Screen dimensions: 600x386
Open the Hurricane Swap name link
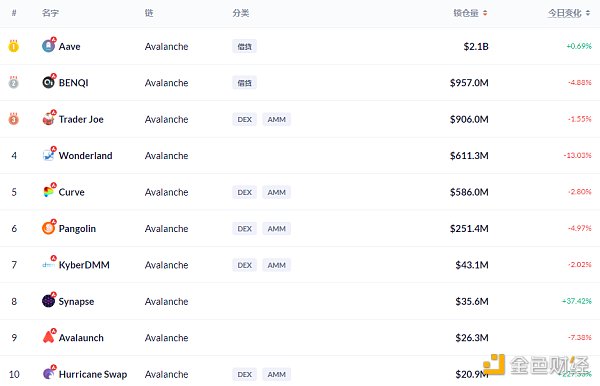pyautogui.click(x=93, y=374)
